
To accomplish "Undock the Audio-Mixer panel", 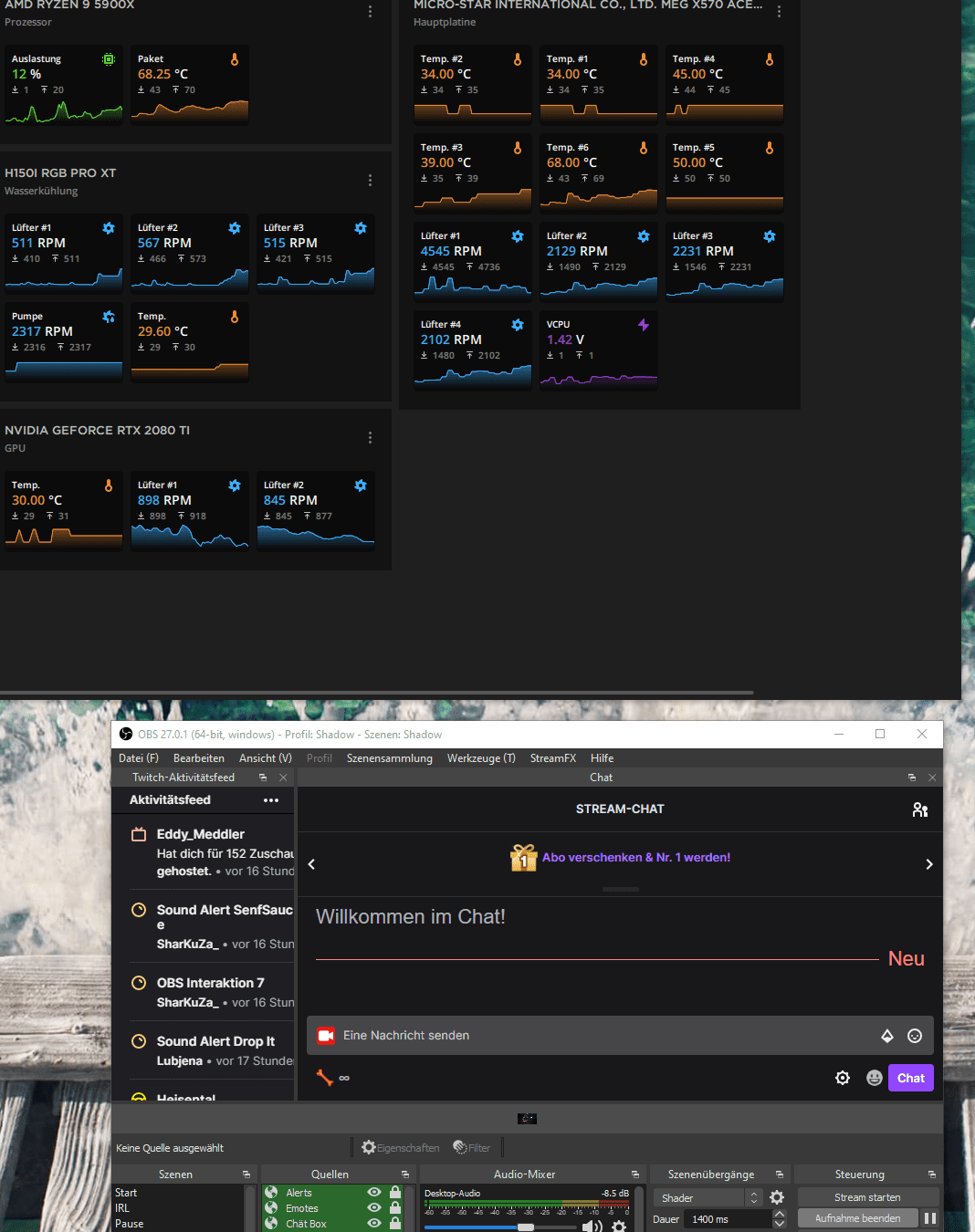I will tap(635, 1175).
